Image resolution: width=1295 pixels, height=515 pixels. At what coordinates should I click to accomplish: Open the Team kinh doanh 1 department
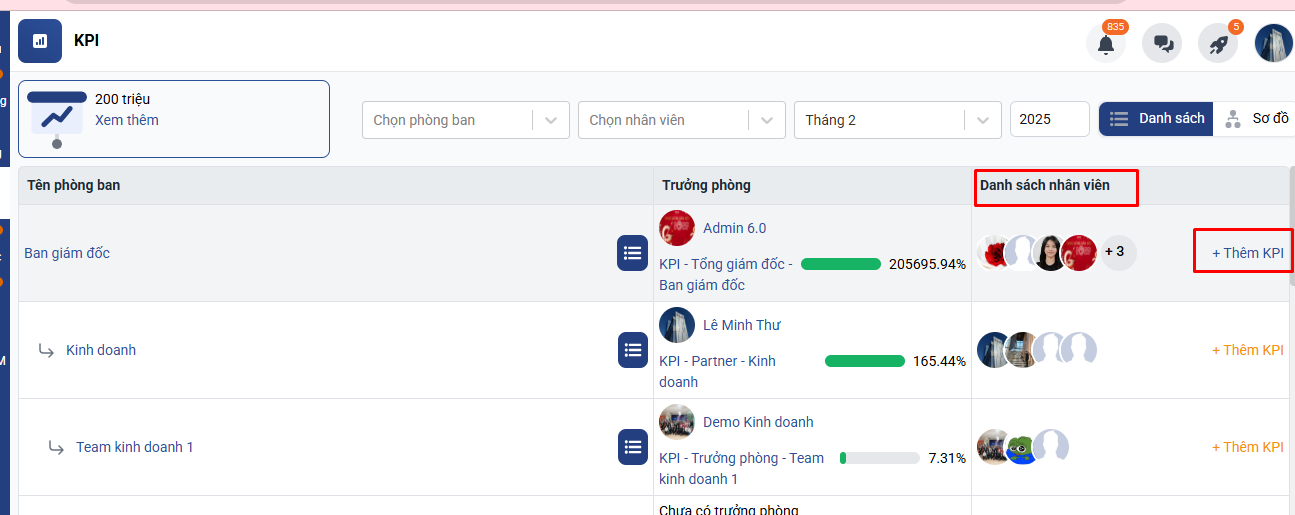[135, 447]
